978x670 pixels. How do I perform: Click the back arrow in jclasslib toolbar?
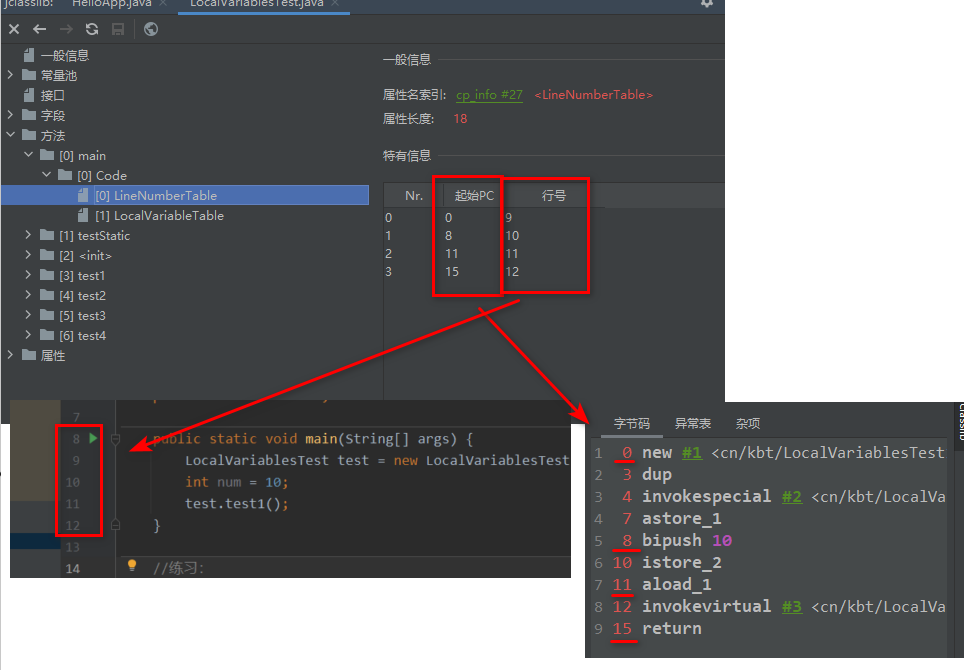pos(39,29)
